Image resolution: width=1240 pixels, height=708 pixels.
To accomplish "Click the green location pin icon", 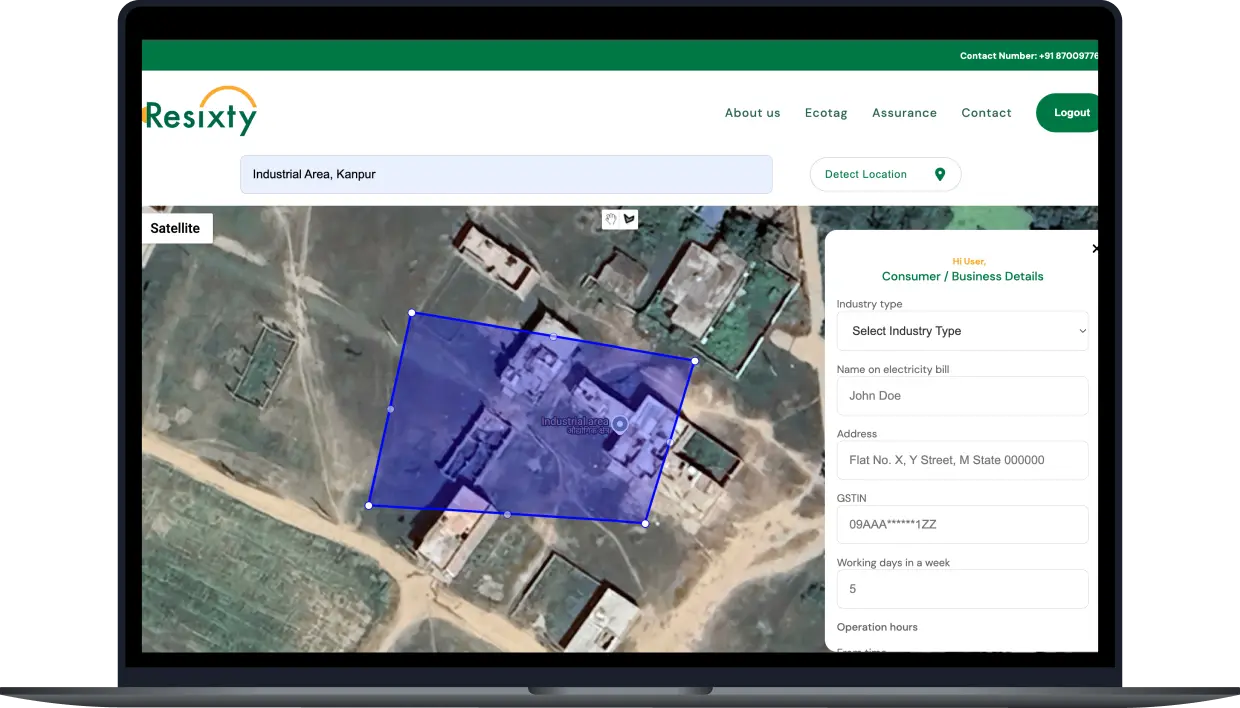I will 940,174.
